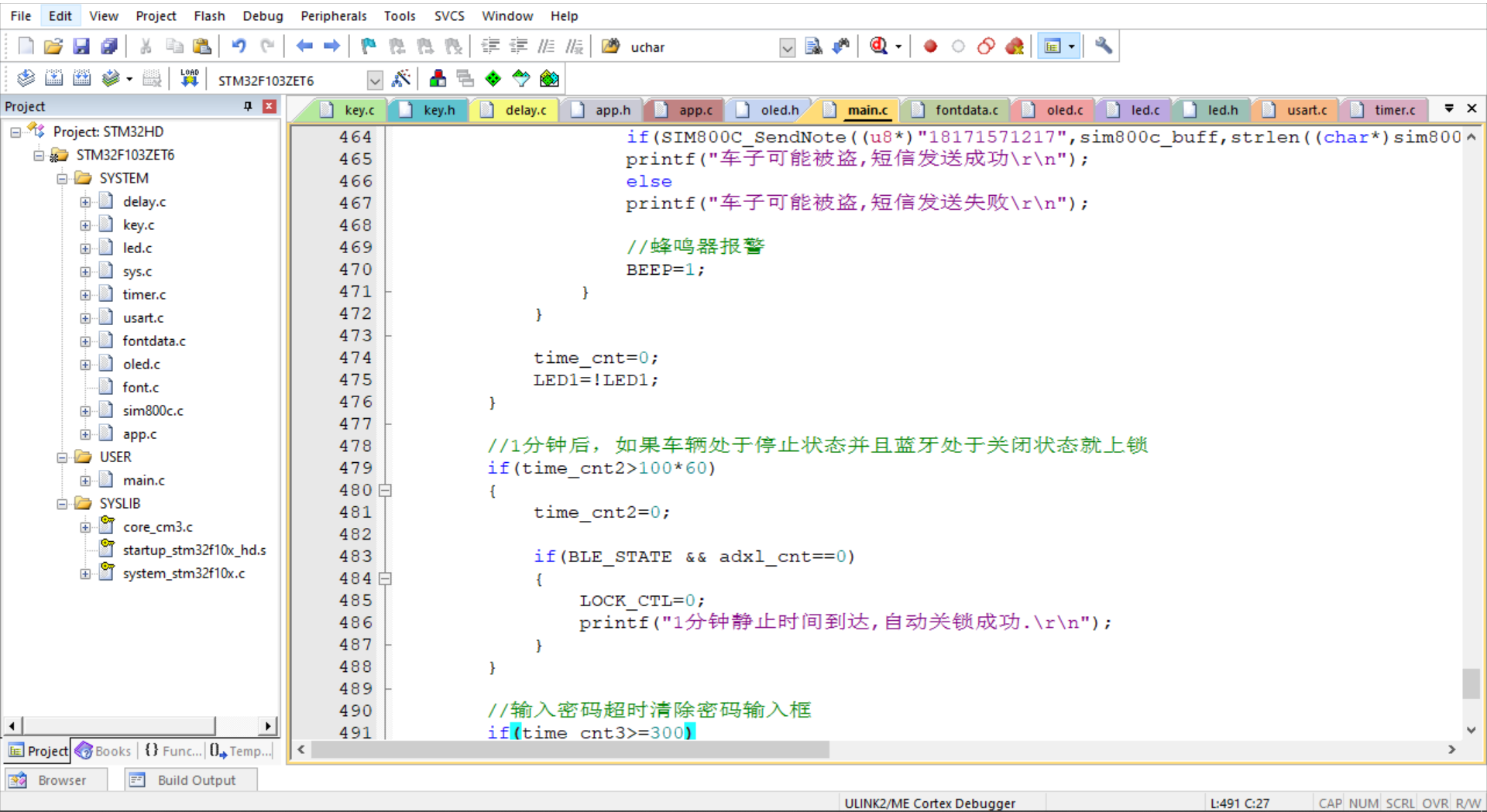Open Options for Target magic wand icon
This screenshot has height=812, width=1487.
pyautogui.click(x=401, y=78)
